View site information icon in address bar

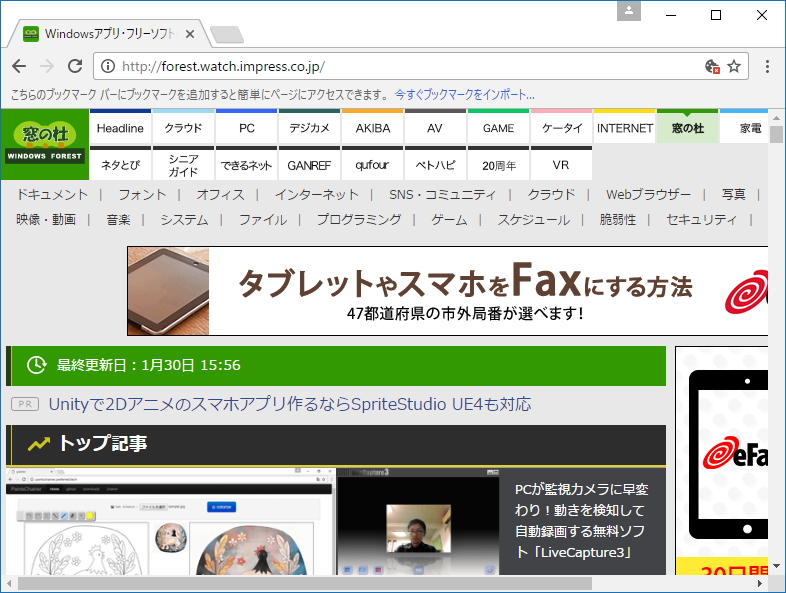coord(108,66)
